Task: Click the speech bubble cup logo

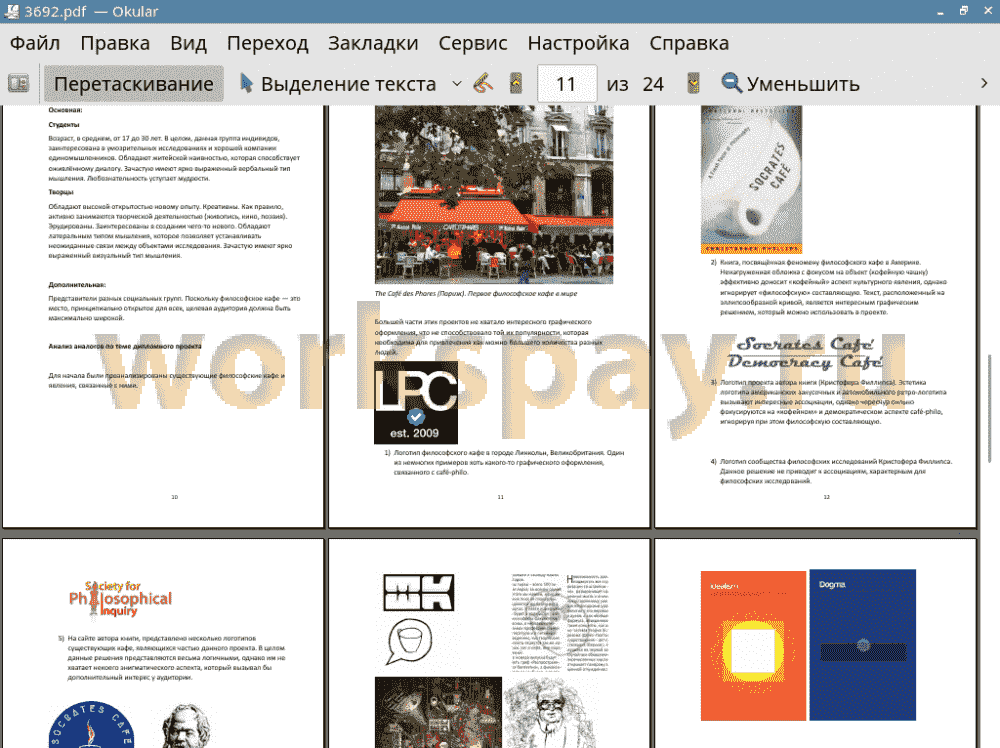Action: pyautogui.click(x=409, y=642)
